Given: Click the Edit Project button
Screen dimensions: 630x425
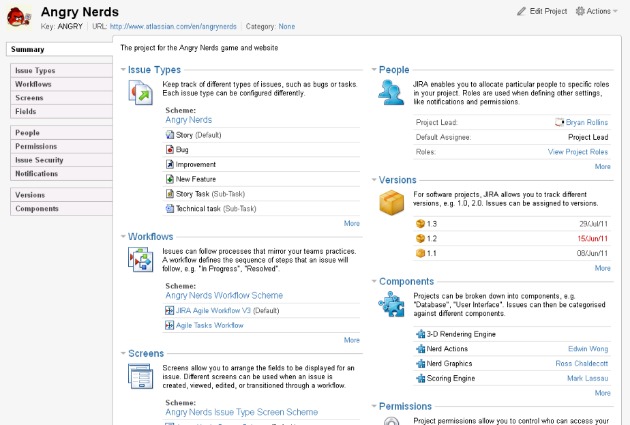Looking at the screenshot, I should pyautogui.click(x=542, y=11).
